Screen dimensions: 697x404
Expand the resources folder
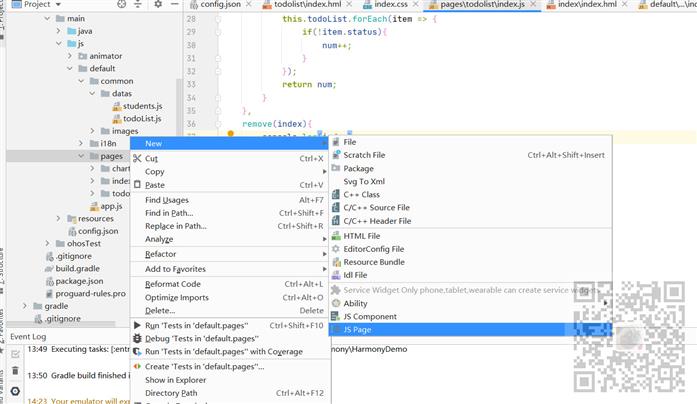tap(59, 218)
